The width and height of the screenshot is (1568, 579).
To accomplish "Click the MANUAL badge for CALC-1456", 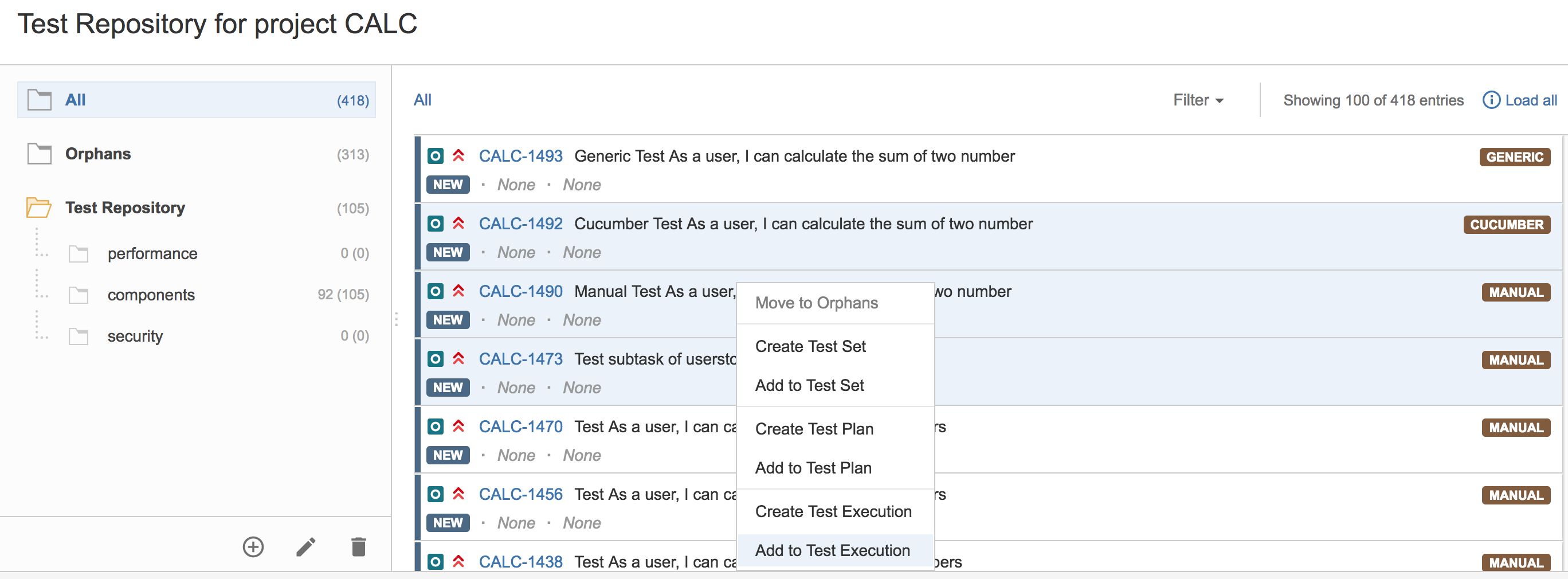I will pyautogui.click(x=1516, y=495).
